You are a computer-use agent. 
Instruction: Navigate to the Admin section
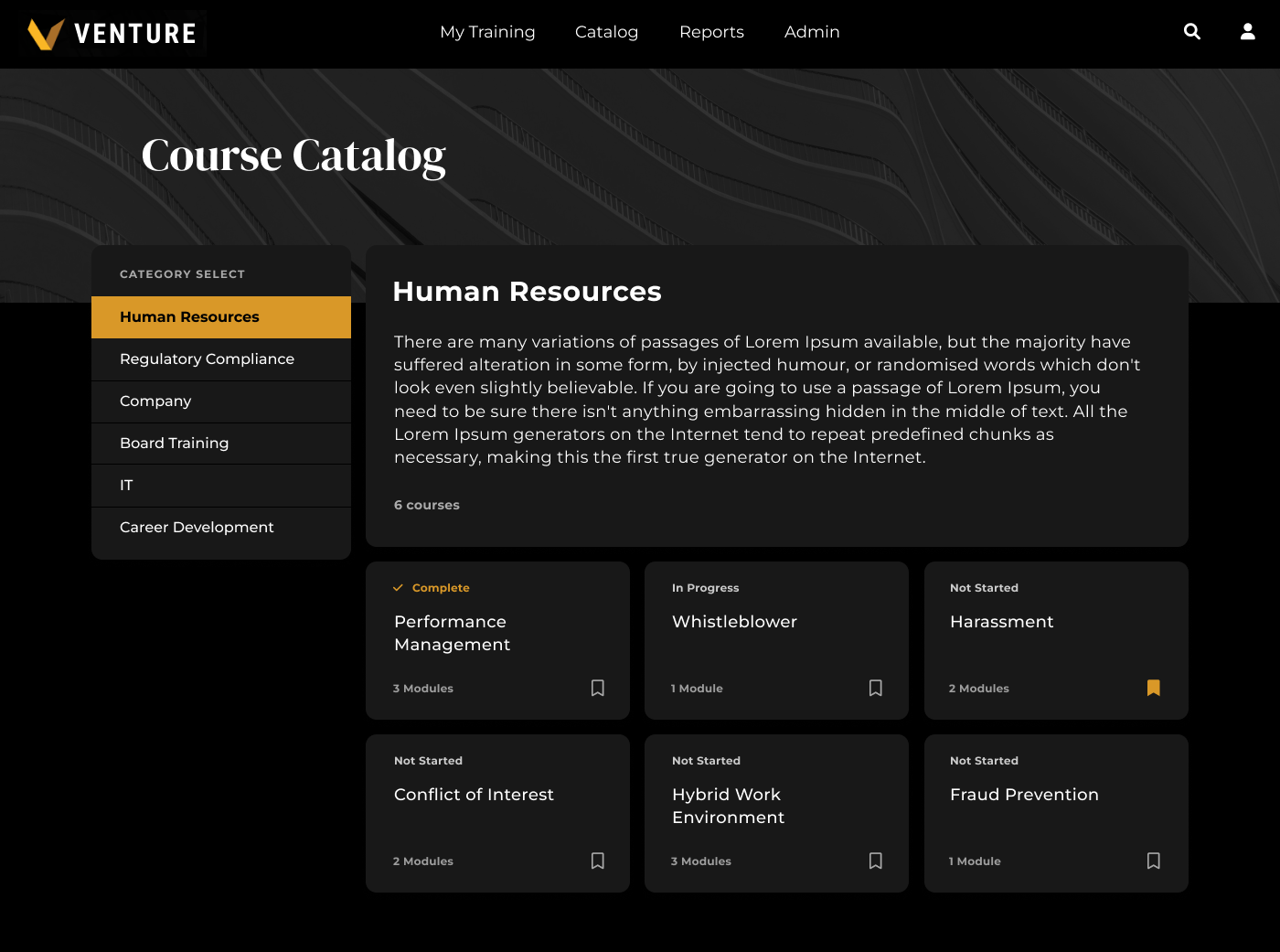click(811, 32)
